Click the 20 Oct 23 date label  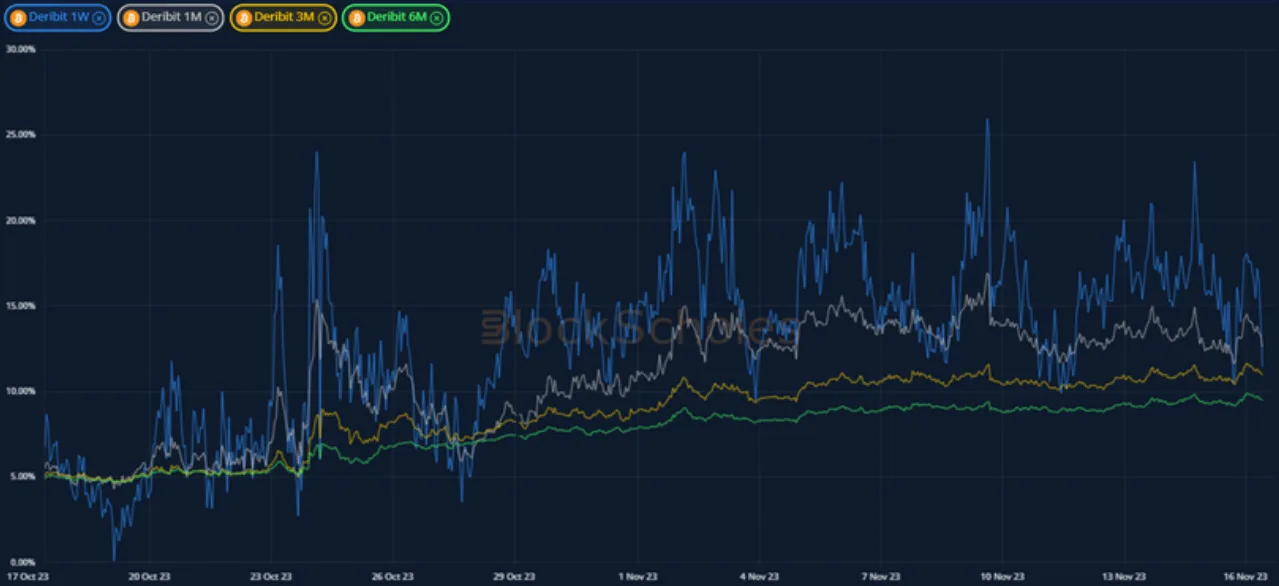point(149,577)
